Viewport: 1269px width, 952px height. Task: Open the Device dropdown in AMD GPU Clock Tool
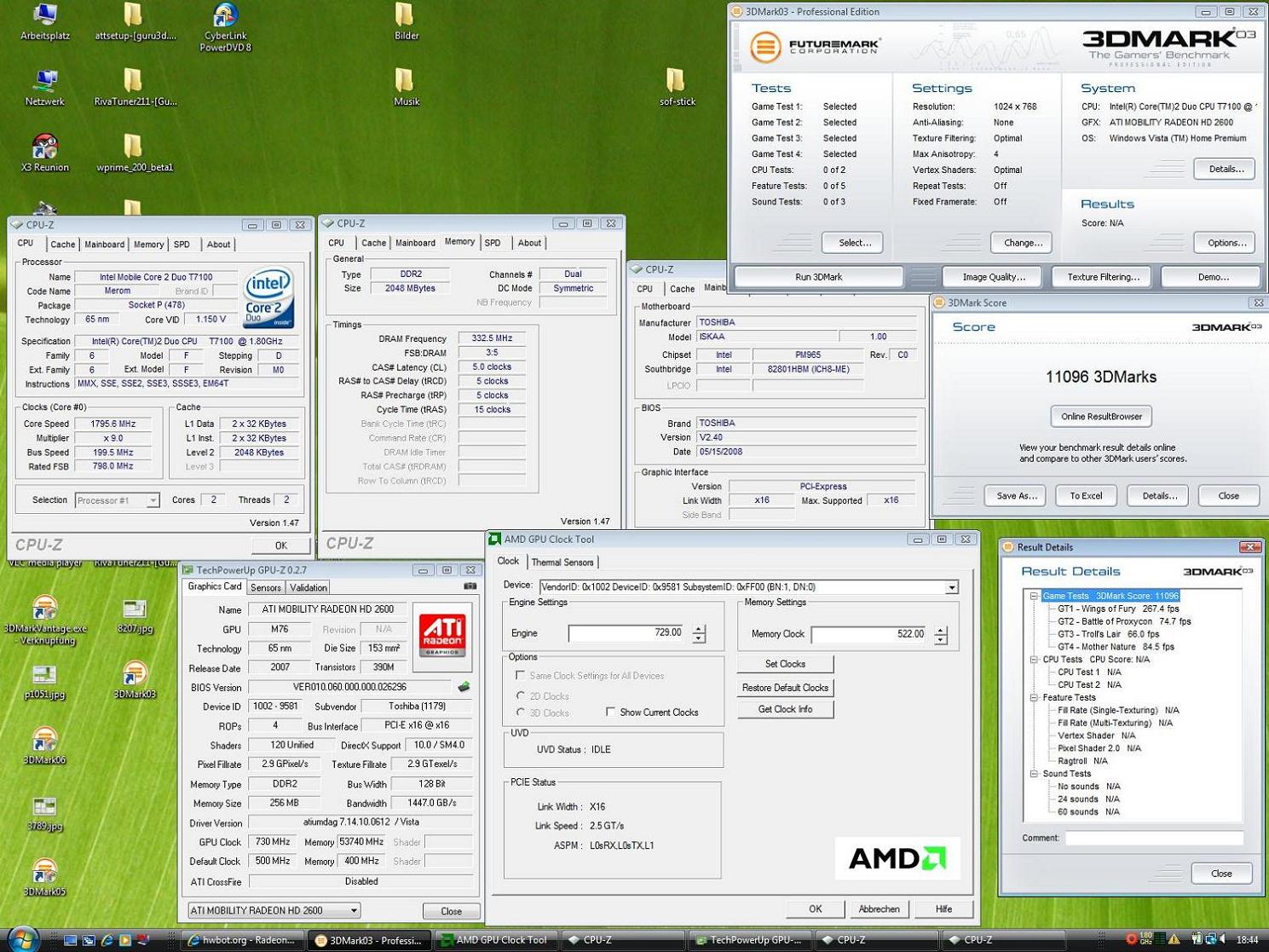(x=951, y=587)
